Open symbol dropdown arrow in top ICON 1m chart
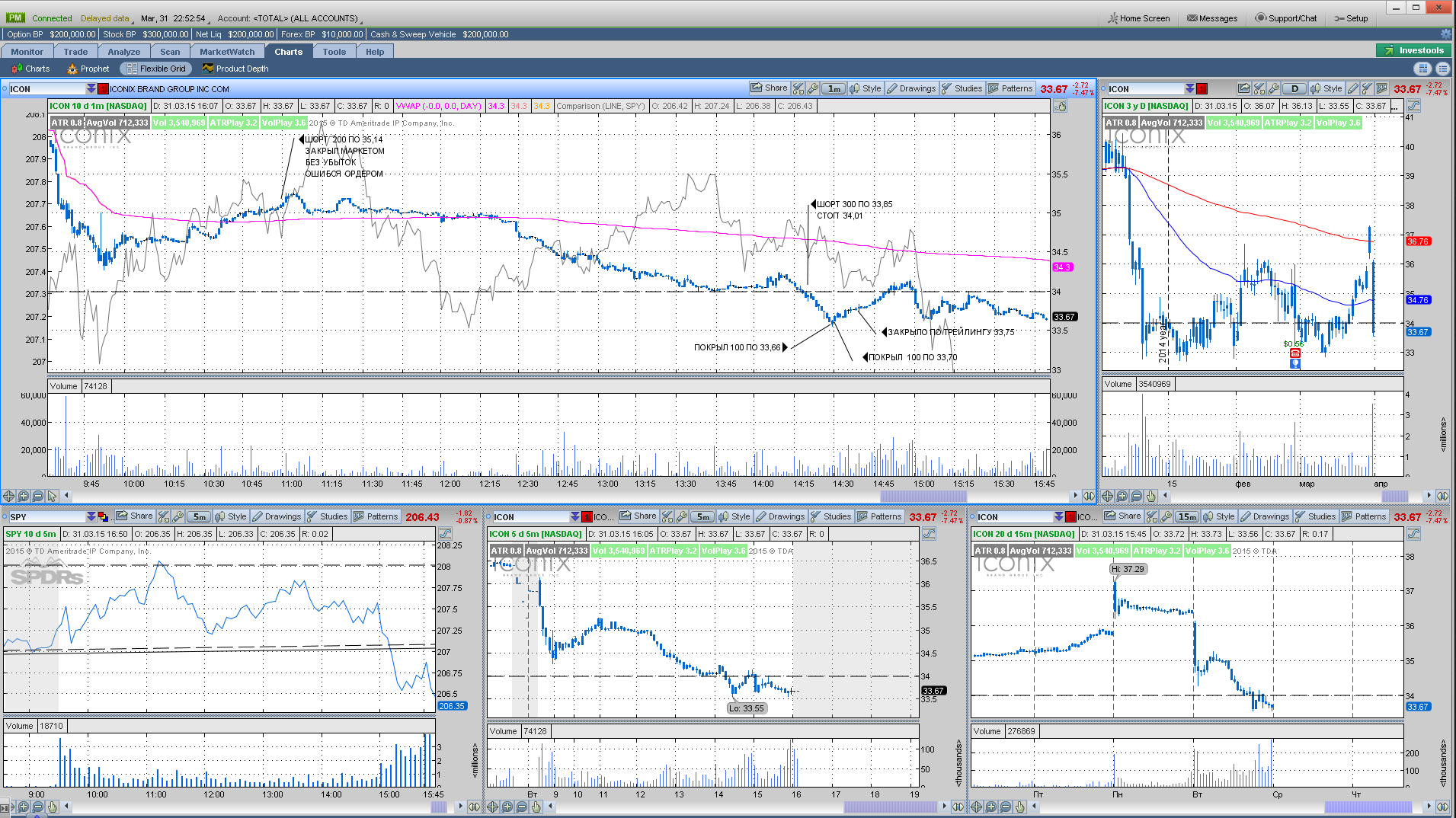Viewport: 1456px width, 818px height. coord(91,89)
